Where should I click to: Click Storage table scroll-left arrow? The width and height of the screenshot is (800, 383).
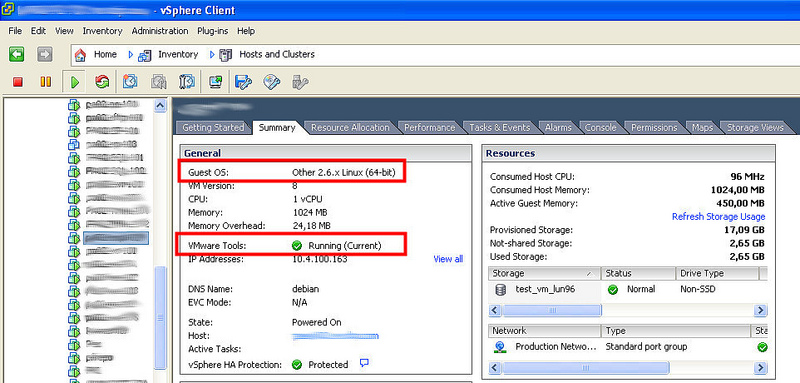coord(495,310)
